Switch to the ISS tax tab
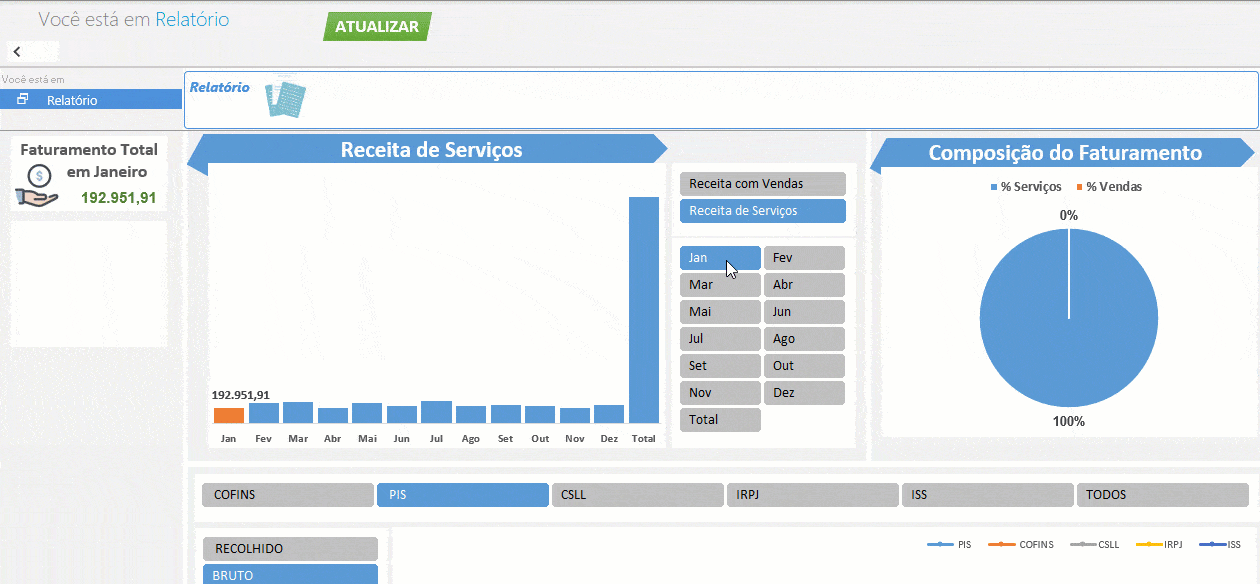 (x=988, y=495)
